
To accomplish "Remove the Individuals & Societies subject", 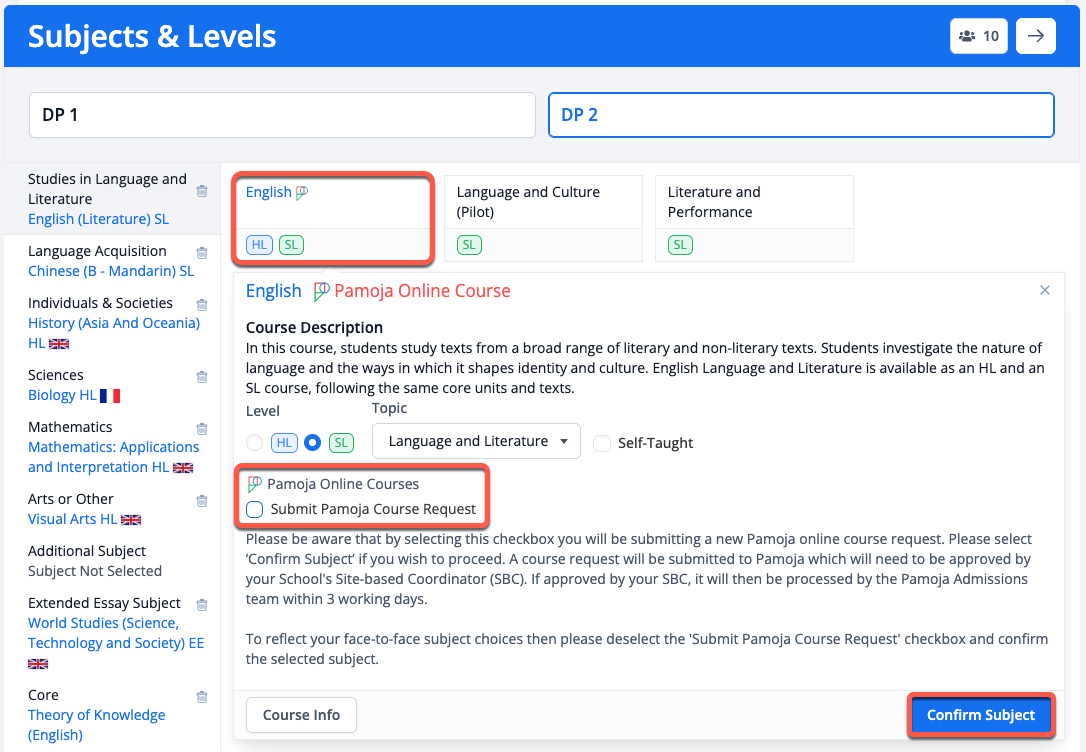I will pos(202,305).
